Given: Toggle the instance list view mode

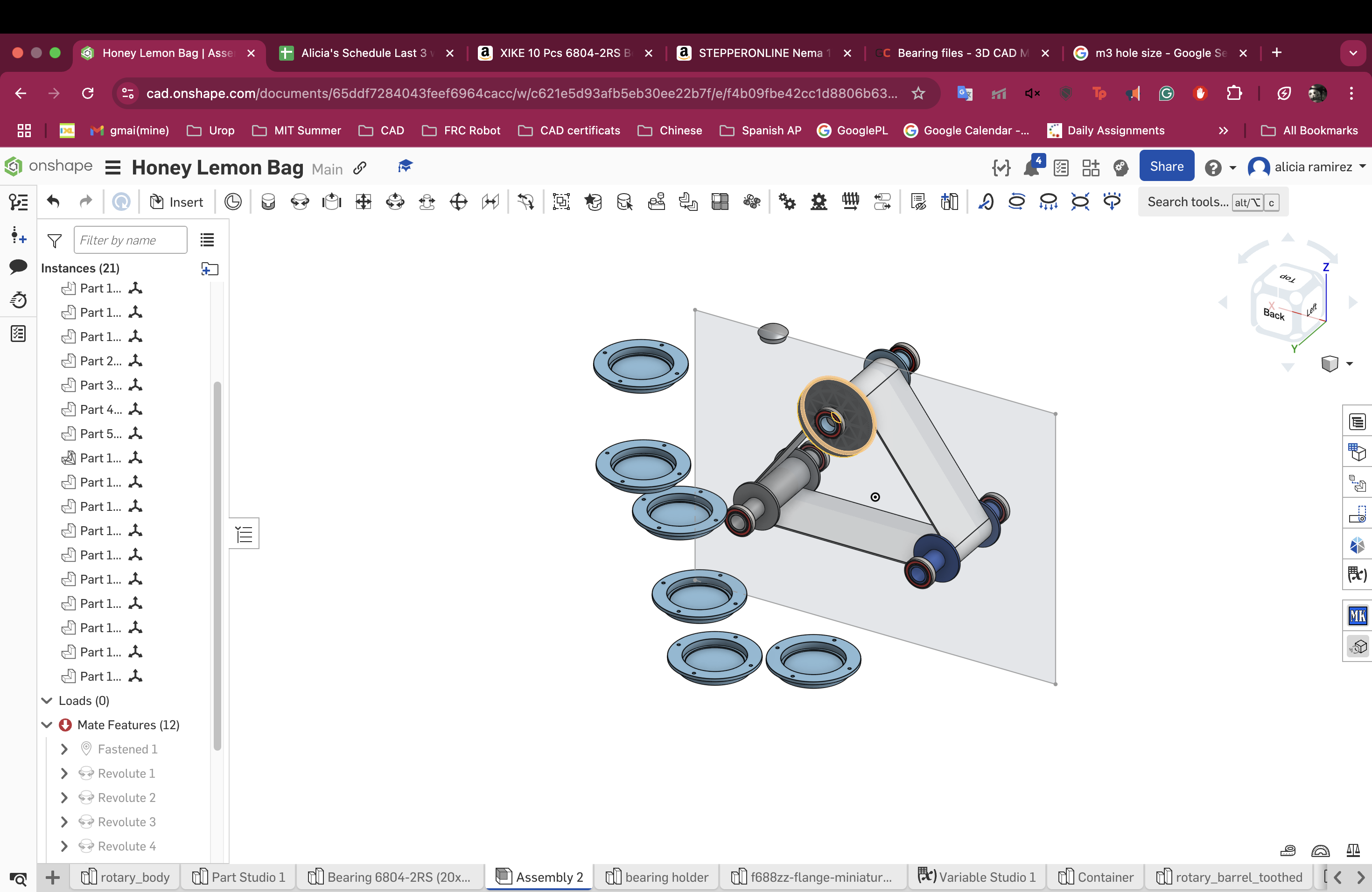Looking at the screenshot, I should click(x=207, y=240).
